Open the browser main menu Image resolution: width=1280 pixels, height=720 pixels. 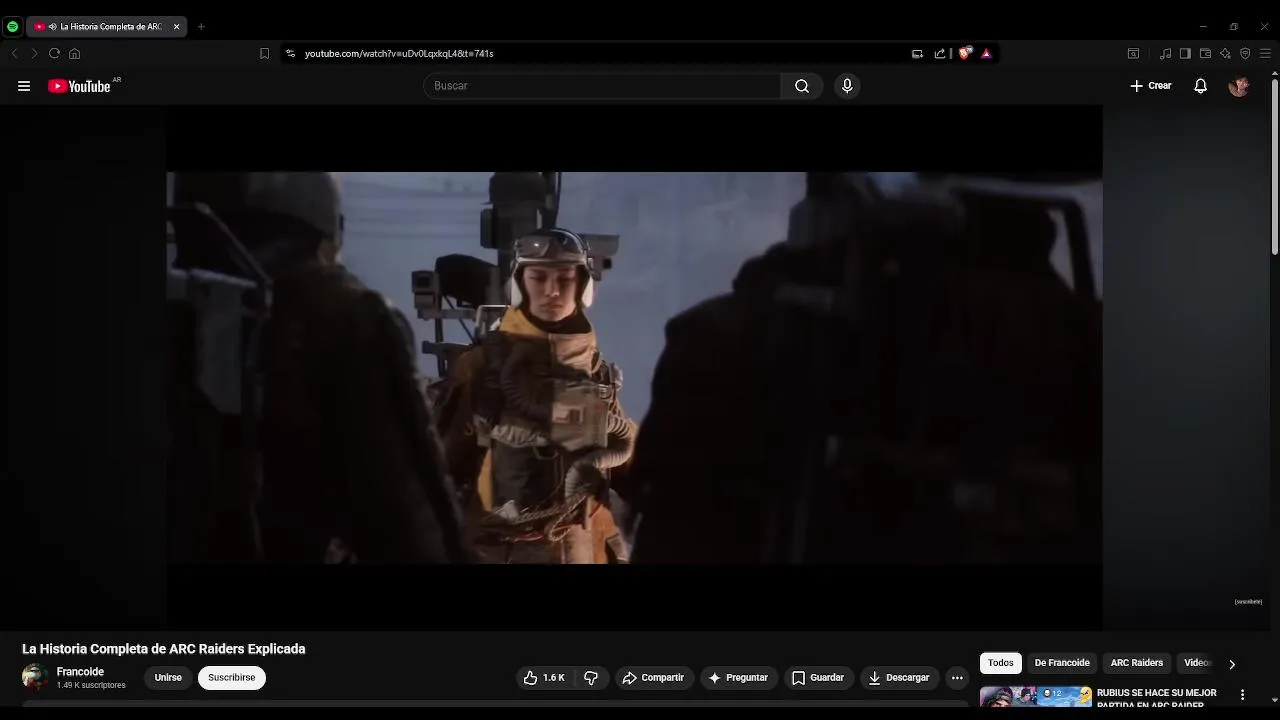[1265, 54]
